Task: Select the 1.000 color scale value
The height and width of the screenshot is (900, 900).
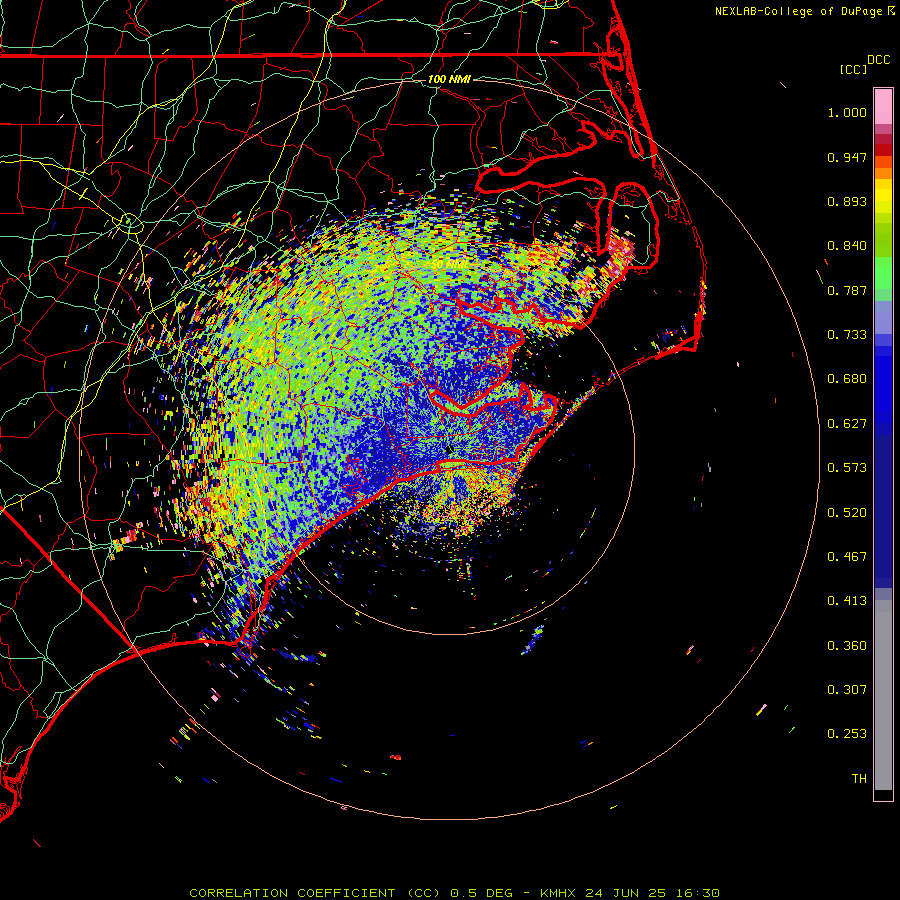Action: (x=847, y=112)
